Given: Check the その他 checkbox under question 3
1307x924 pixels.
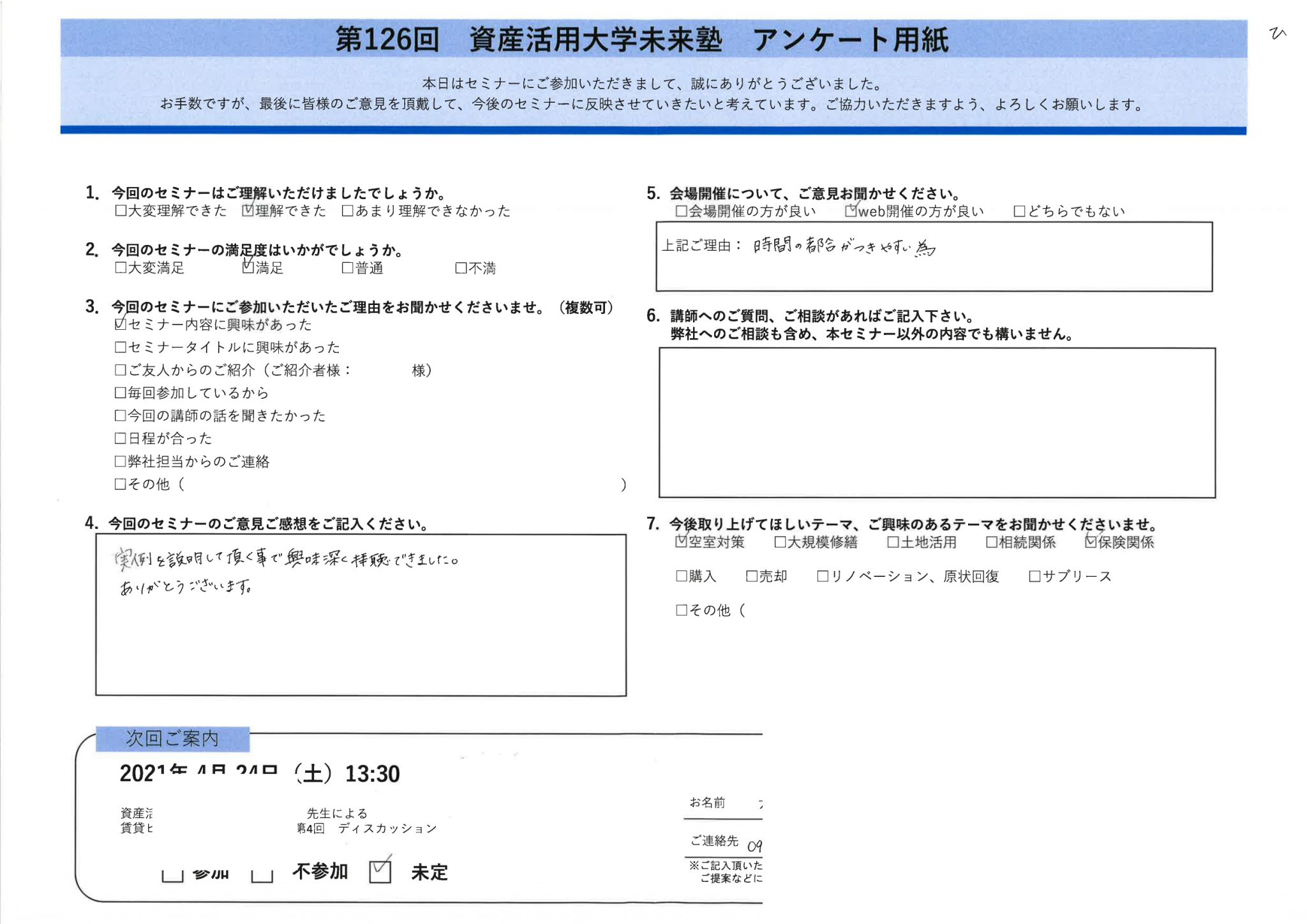Looking at the screenshot, I should [120, 484].
